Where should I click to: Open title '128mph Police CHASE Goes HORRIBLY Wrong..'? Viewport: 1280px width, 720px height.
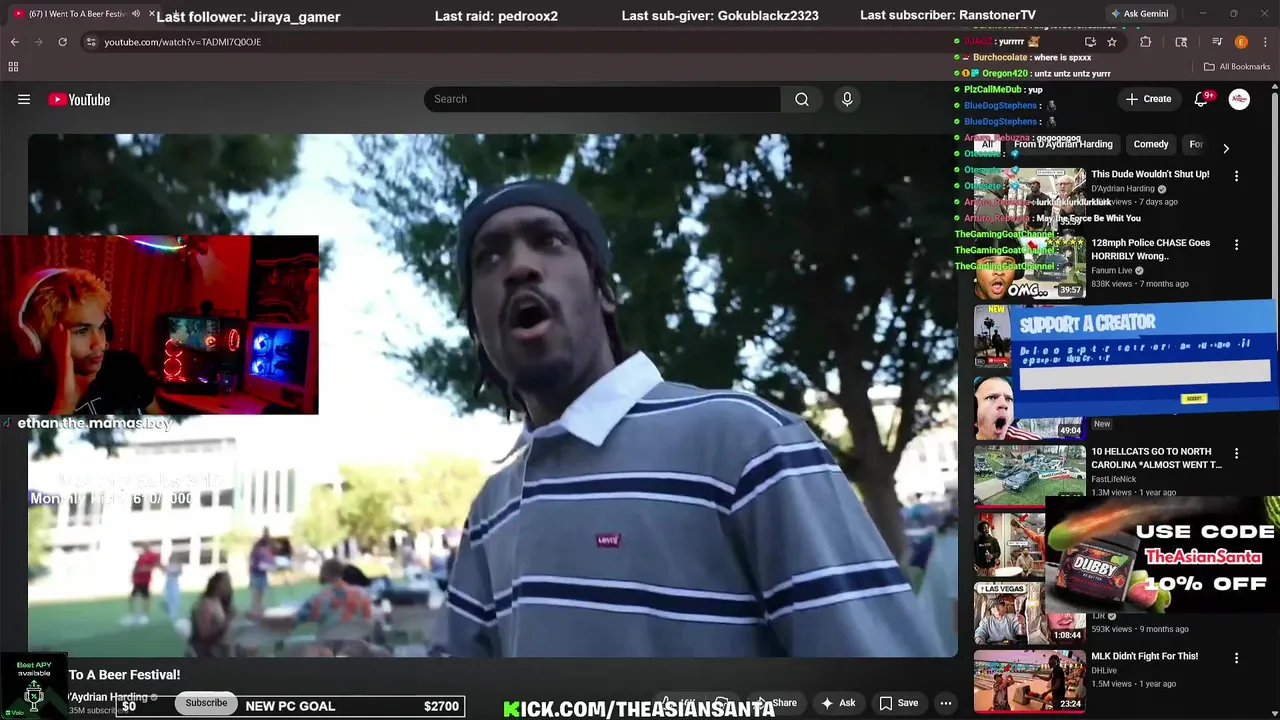click(1150, 249)
